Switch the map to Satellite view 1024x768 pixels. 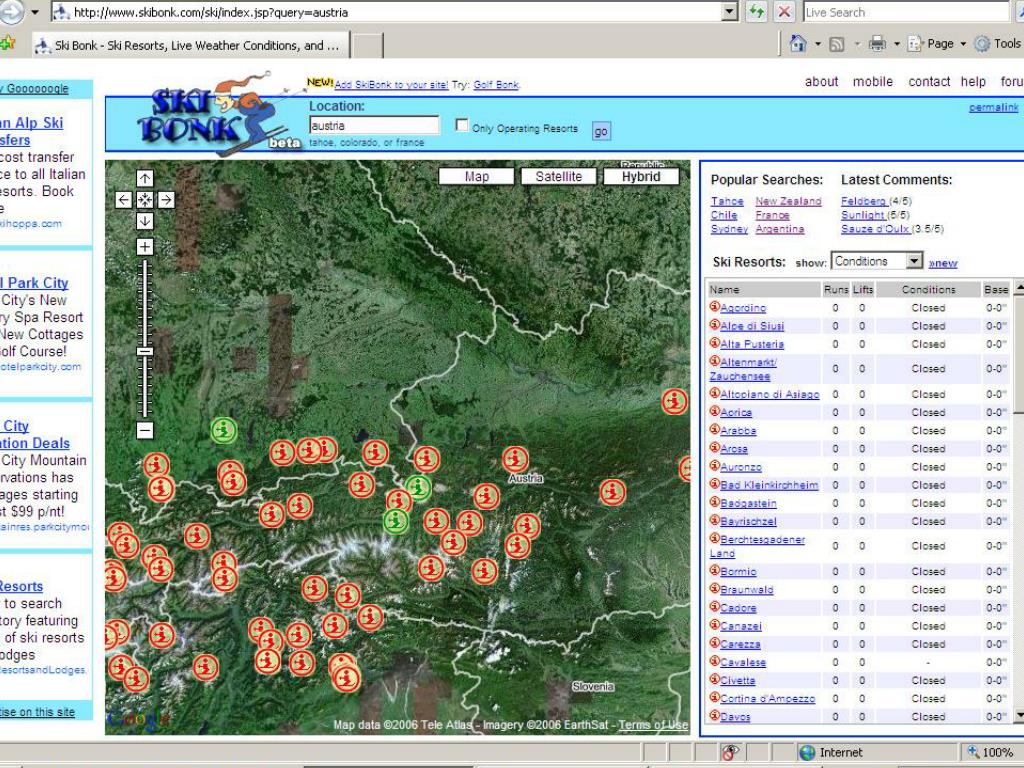558,176
